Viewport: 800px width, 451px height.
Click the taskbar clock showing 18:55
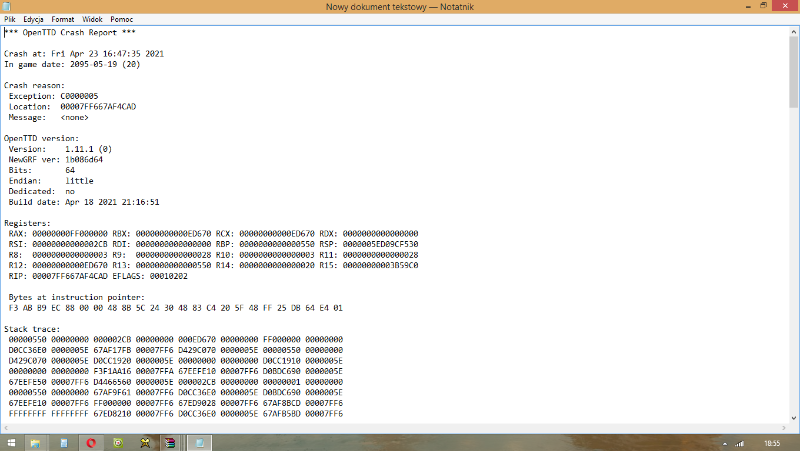[x=772, y=443]
